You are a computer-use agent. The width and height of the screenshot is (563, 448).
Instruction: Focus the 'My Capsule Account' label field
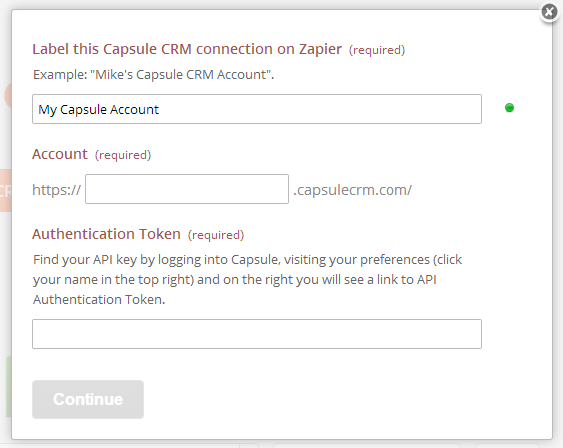pyautogui.click(x=257, y=109)
